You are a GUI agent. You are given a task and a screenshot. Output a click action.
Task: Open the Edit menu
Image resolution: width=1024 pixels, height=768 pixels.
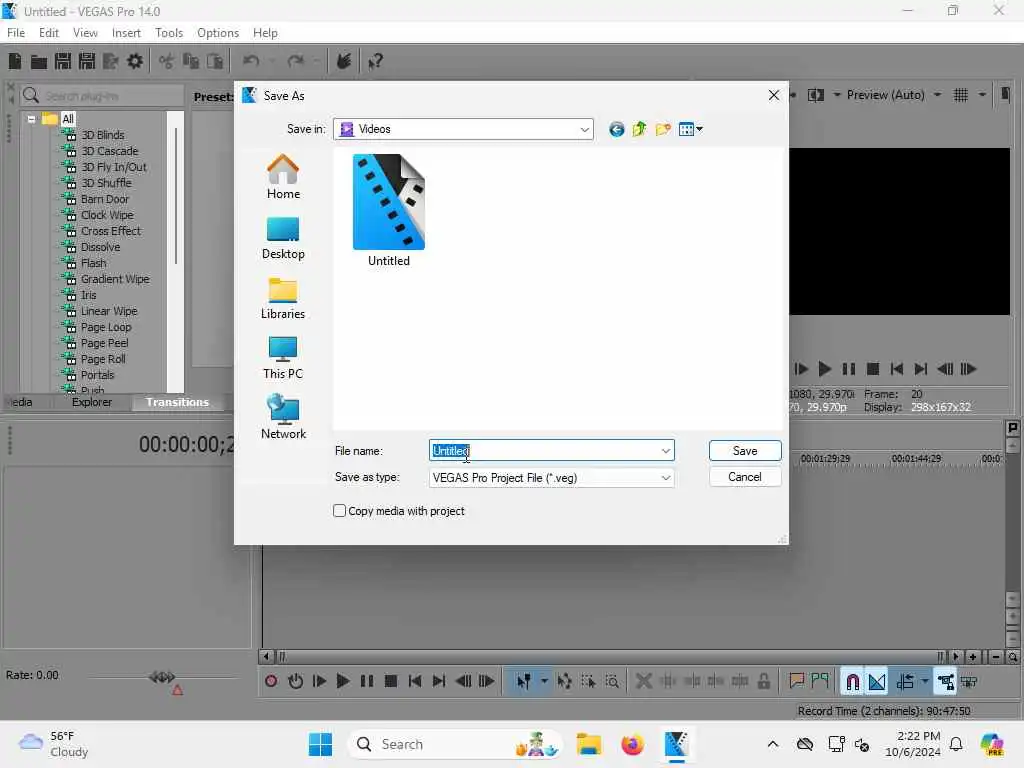(x=48, y=33)
